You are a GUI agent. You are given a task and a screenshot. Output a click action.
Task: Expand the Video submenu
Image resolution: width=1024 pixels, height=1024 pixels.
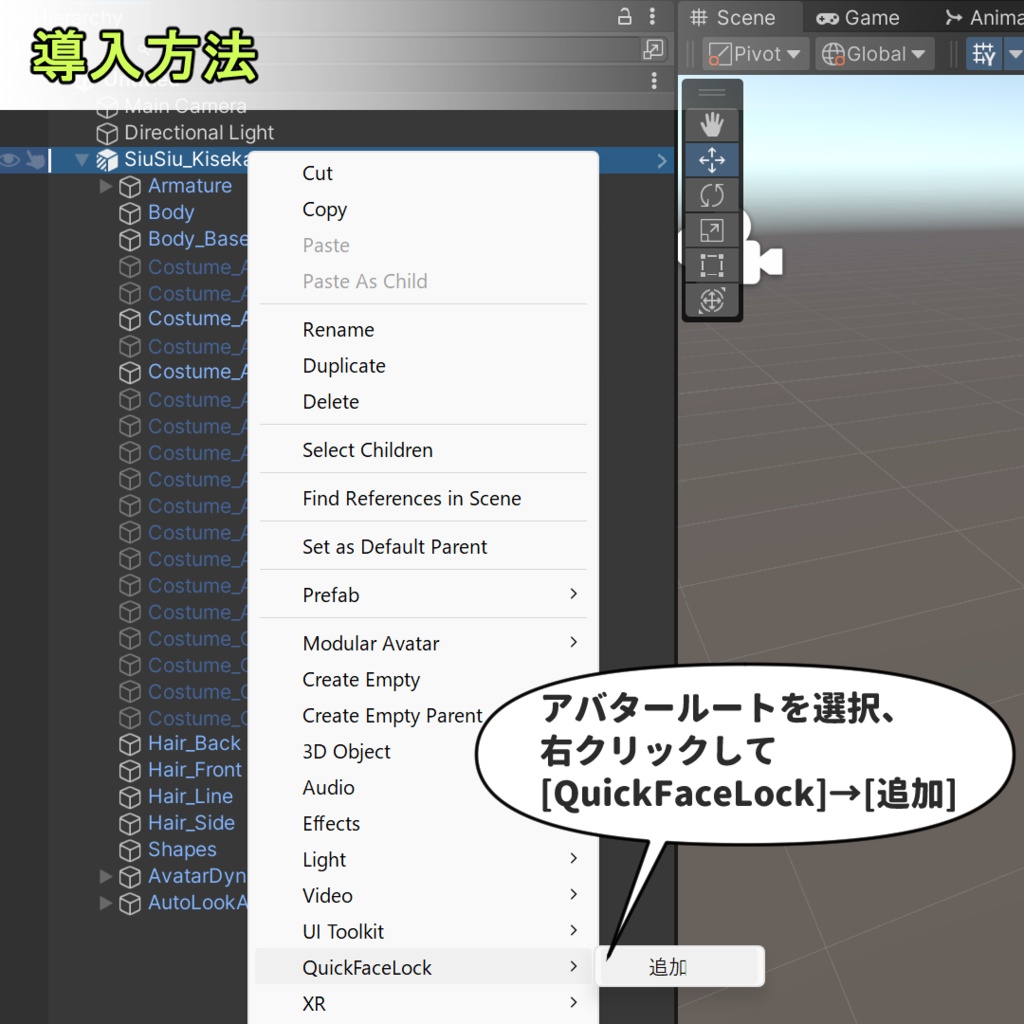423,895
